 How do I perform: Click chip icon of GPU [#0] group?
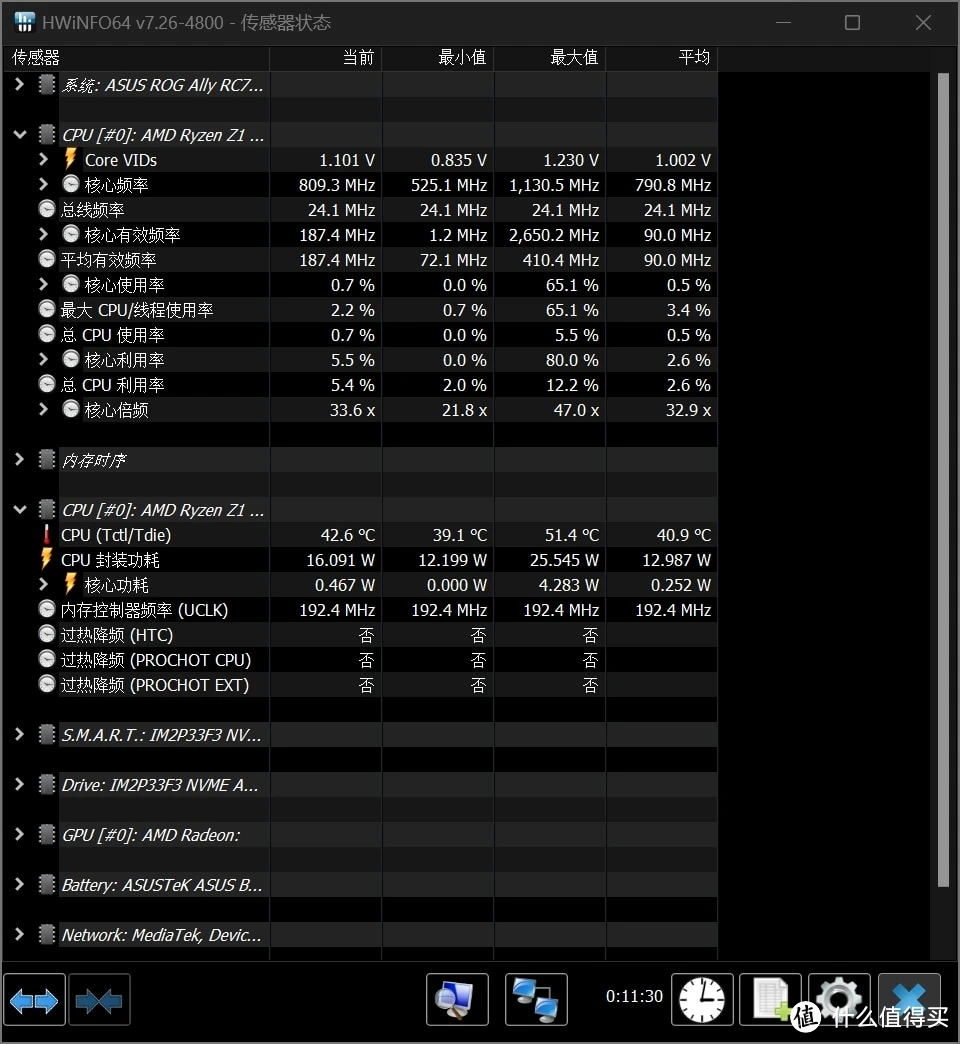[x=47, y=834]
